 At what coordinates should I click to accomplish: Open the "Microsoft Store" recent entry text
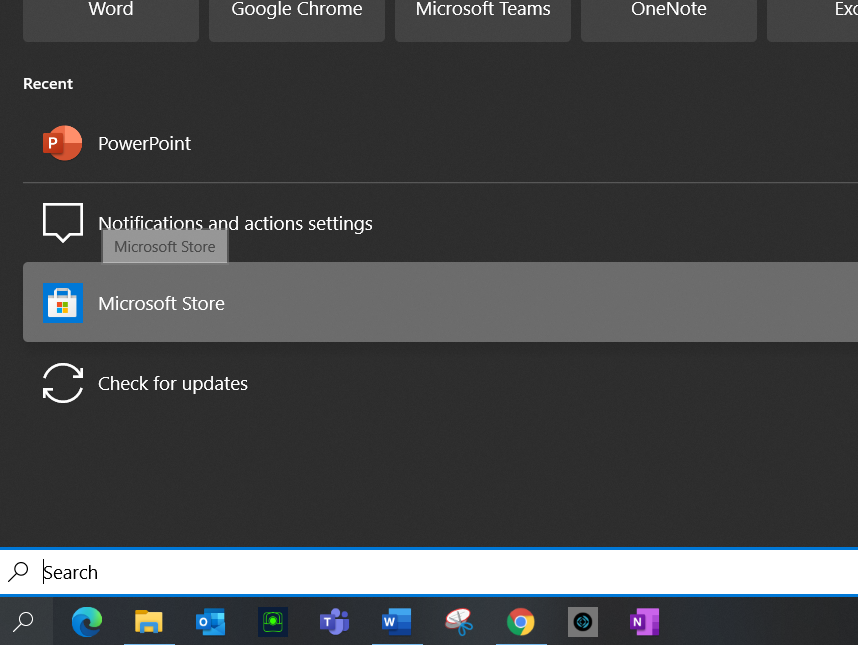coord(161,303)
